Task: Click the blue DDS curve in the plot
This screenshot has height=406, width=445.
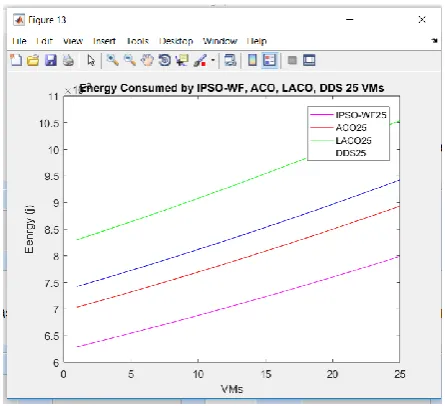Action: [238, 237]
